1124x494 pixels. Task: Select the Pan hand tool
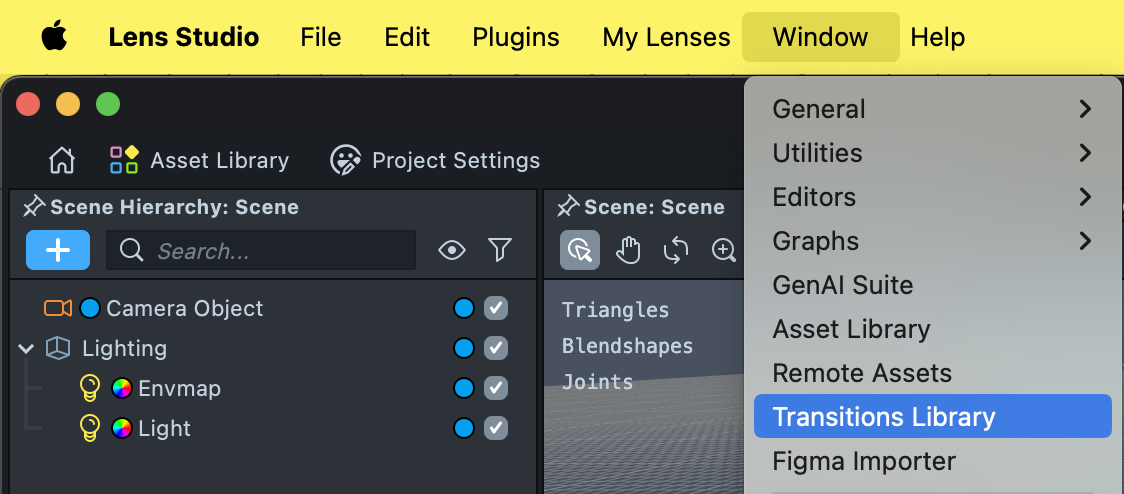pyautogui.click(x=628, y=250)
